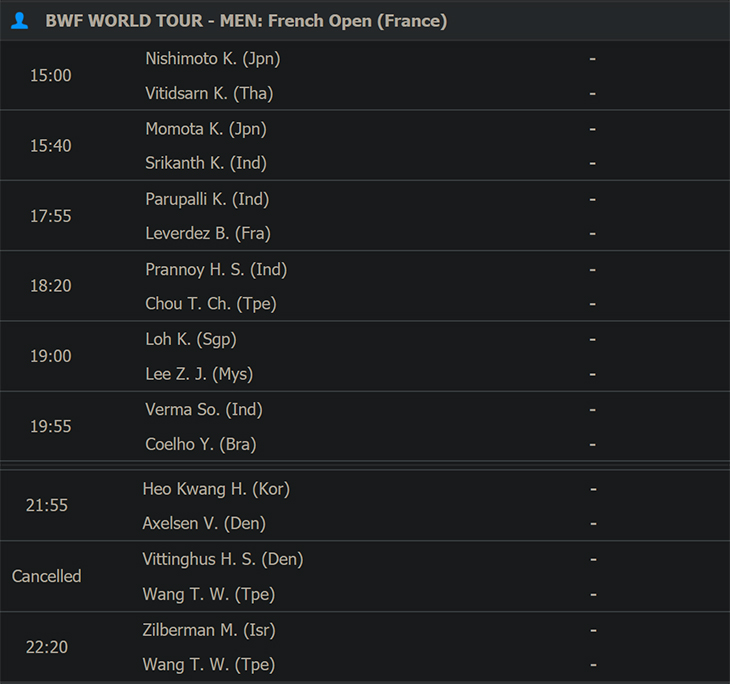Open Chou T. Ch. (Tpe) entry

pos(211,304)
